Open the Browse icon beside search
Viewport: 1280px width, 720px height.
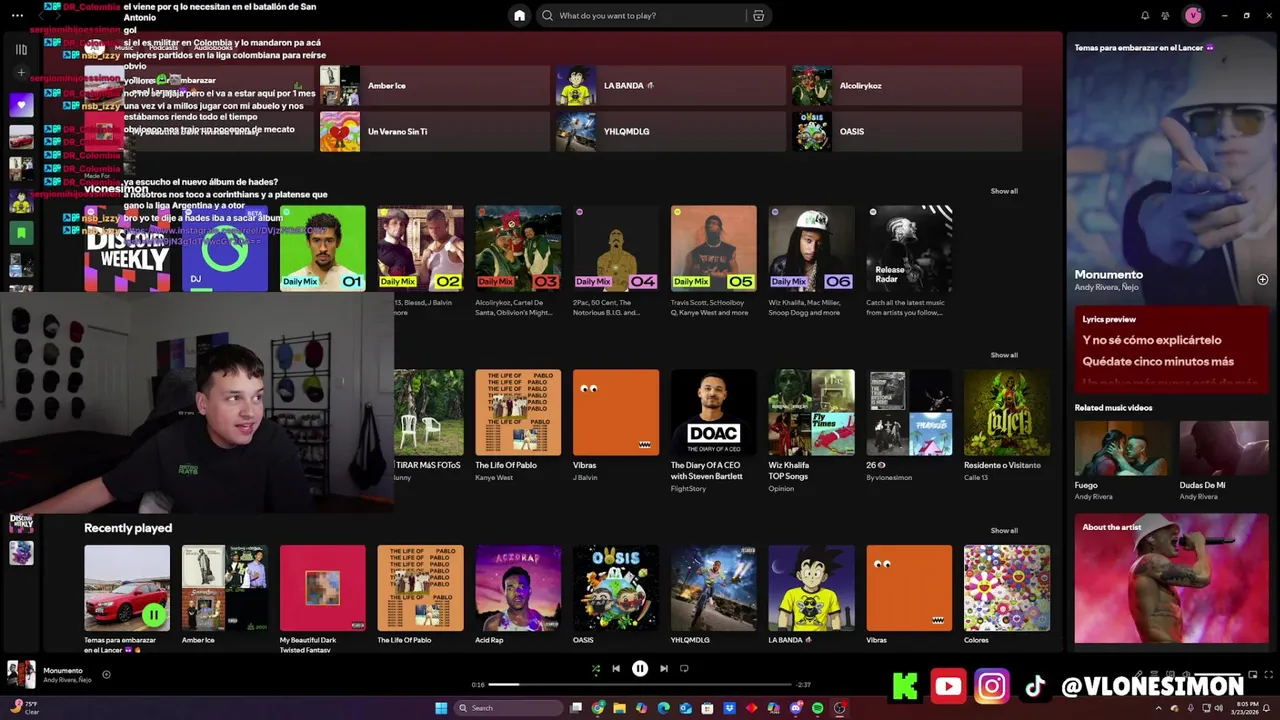pyautogui.click(x=758, y=16)
